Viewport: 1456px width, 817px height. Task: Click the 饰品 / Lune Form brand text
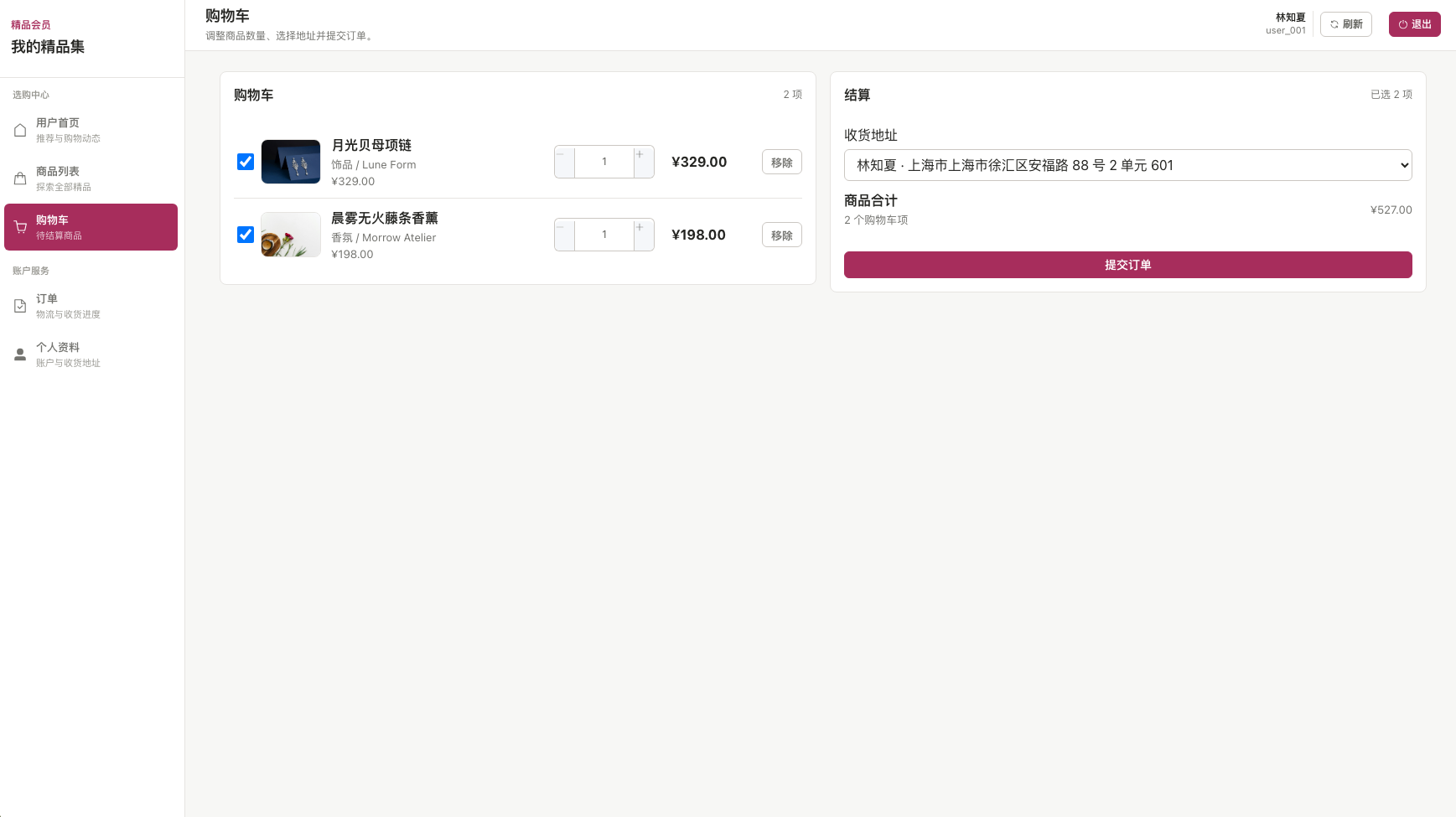pos(374,164)
